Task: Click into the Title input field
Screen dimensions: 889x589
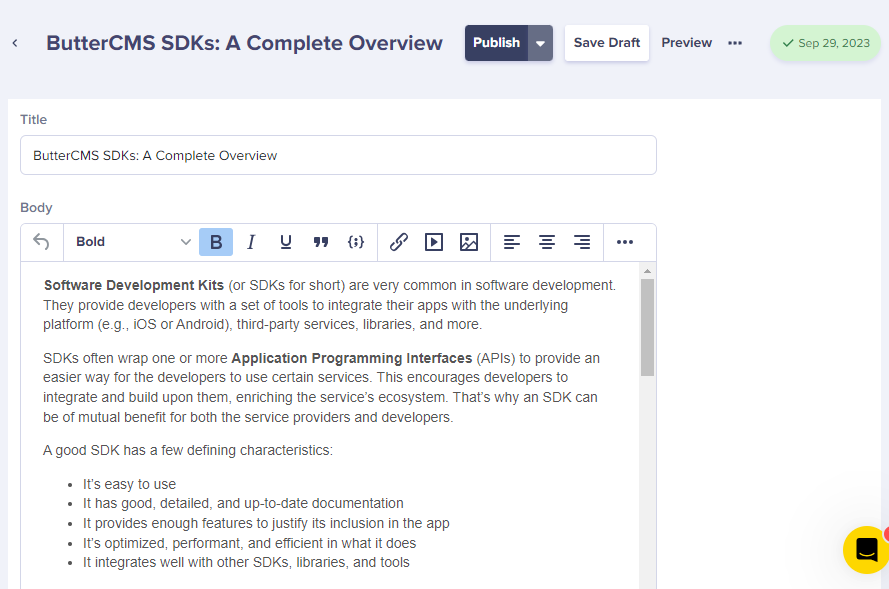Action: (338, 155)
